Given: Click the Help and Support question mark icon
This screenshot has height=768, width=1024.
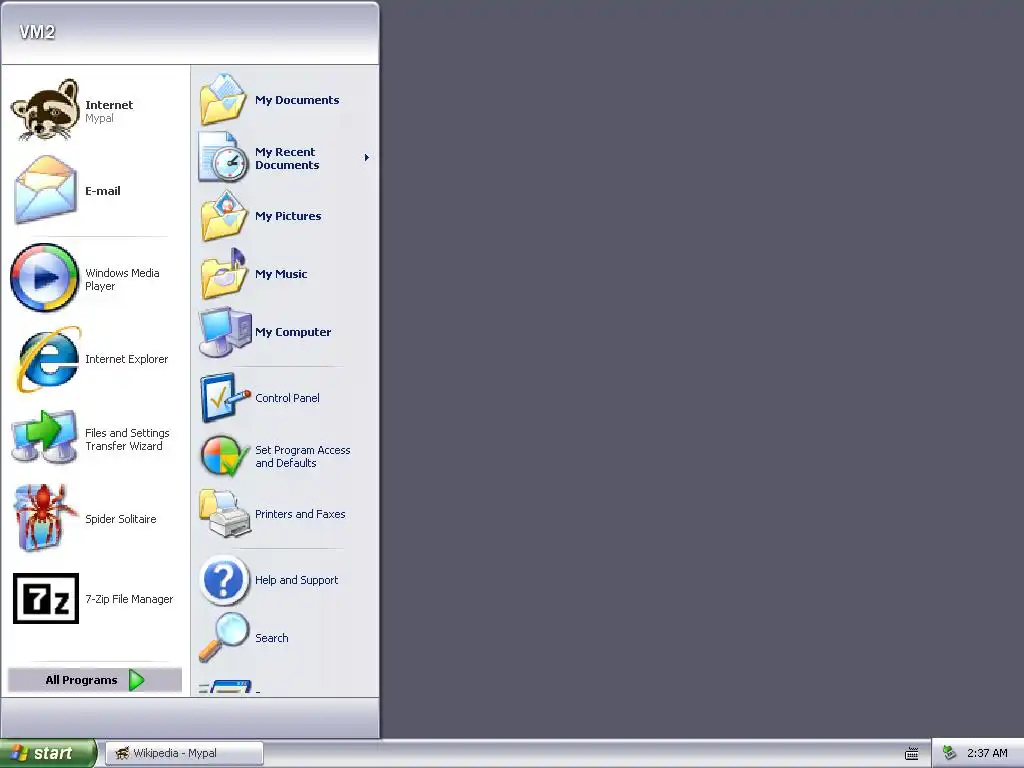Looking at the screenshot, I should click(223, 580).
